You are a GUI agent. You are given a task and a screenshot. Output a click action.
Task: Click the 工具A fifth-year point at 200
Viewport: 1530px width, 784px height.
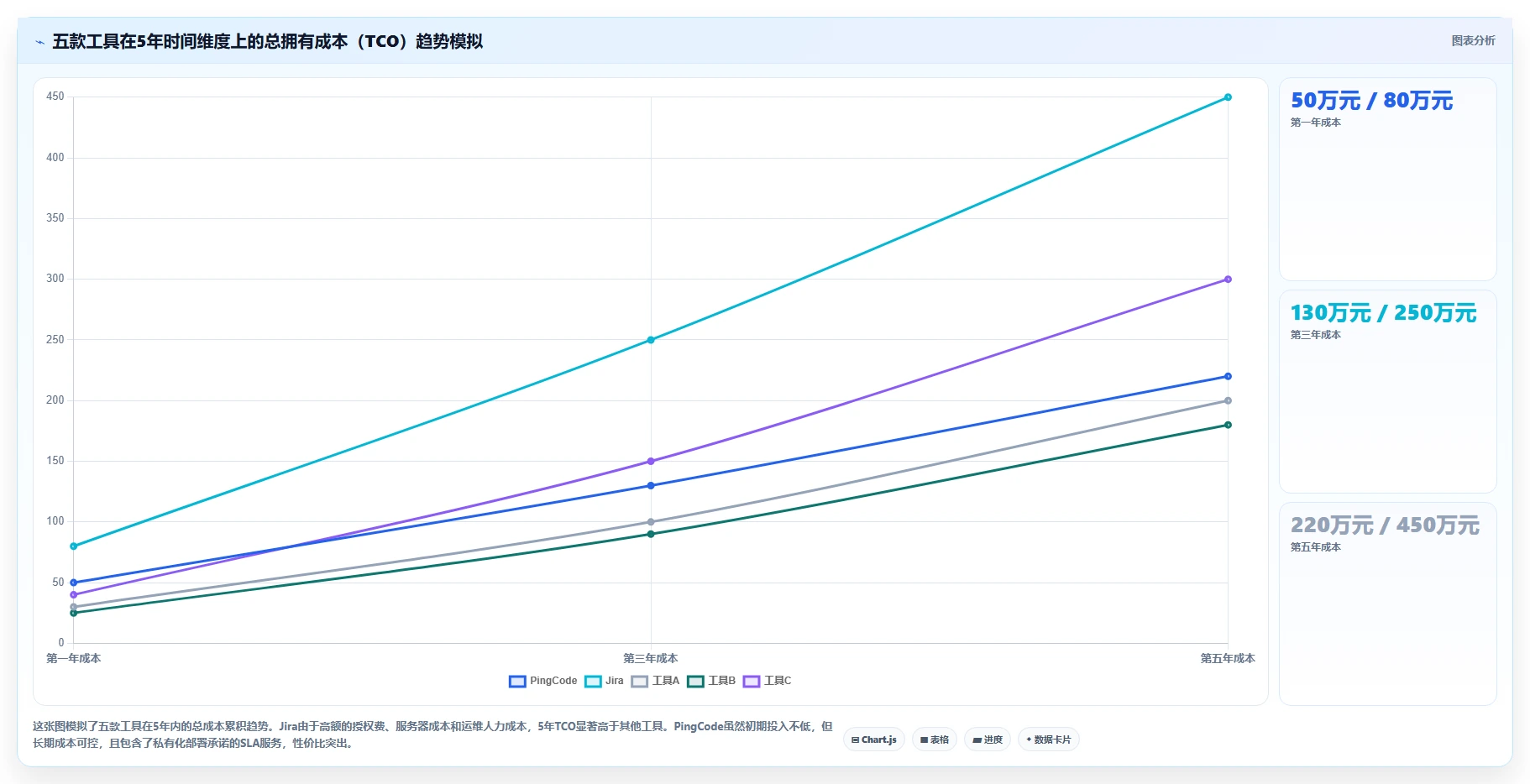[1228, 401]
